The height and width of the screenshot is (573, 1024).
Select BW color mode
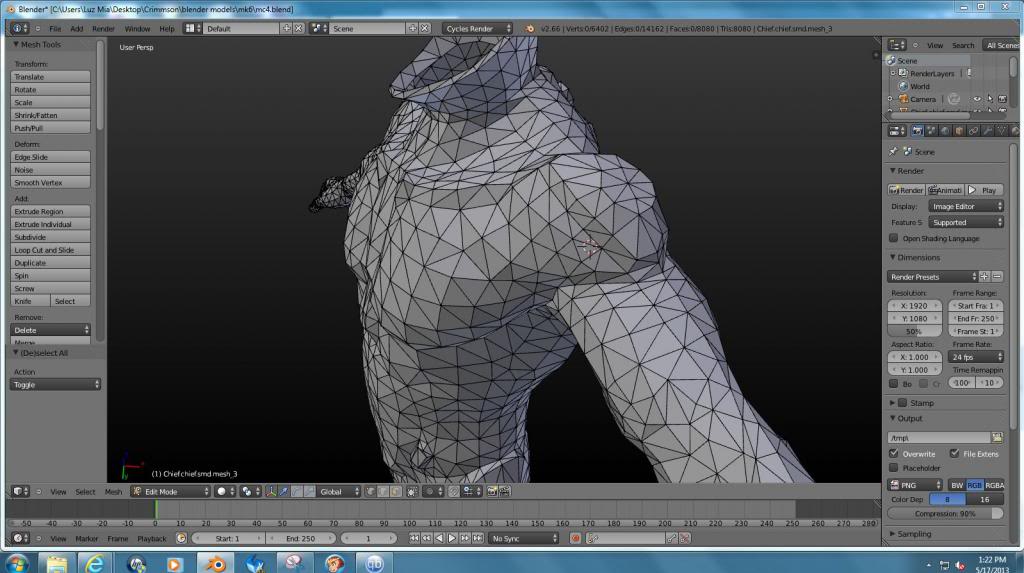[x=957, y=485]
